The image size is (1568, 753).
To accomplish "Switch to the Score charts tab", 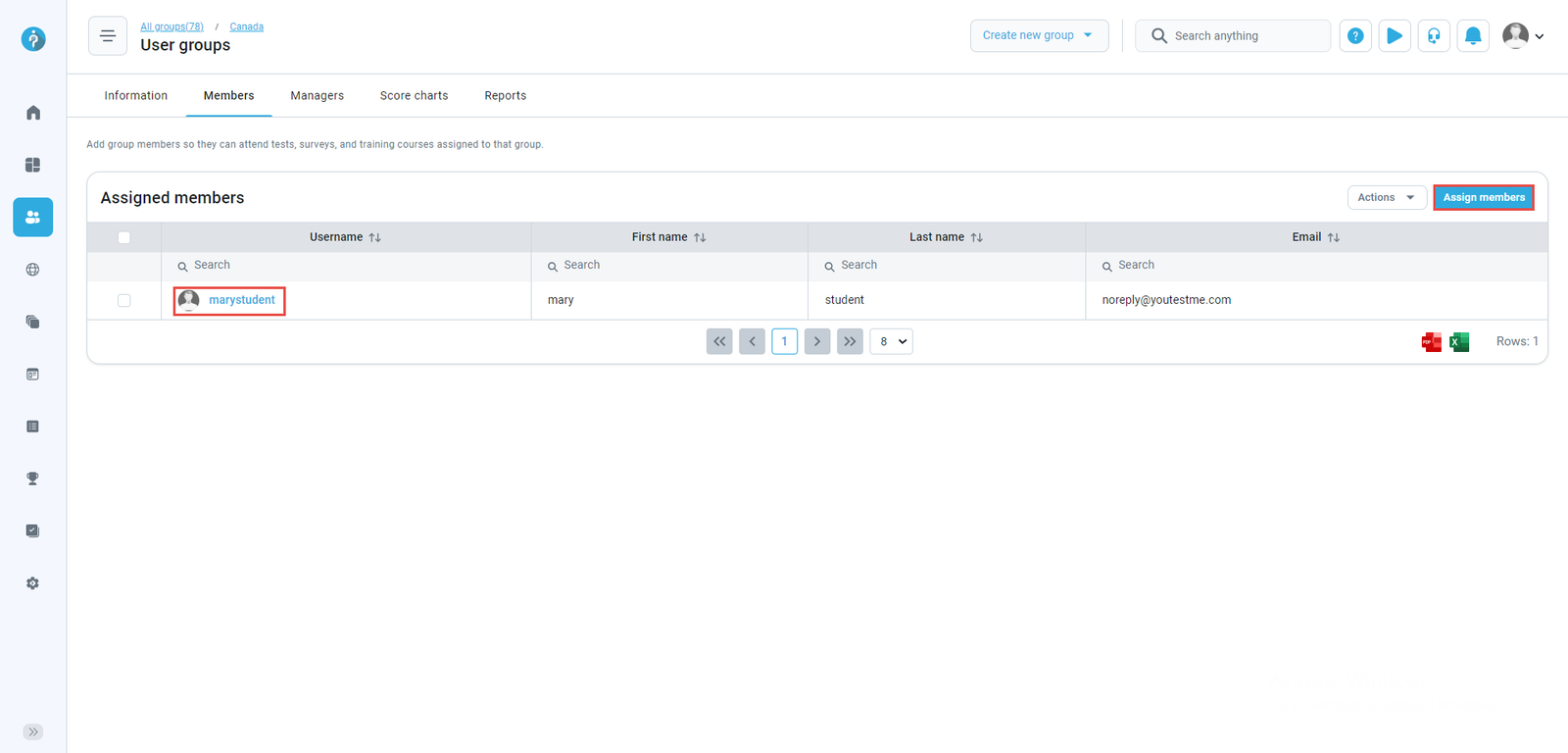I will coord(414,96).
